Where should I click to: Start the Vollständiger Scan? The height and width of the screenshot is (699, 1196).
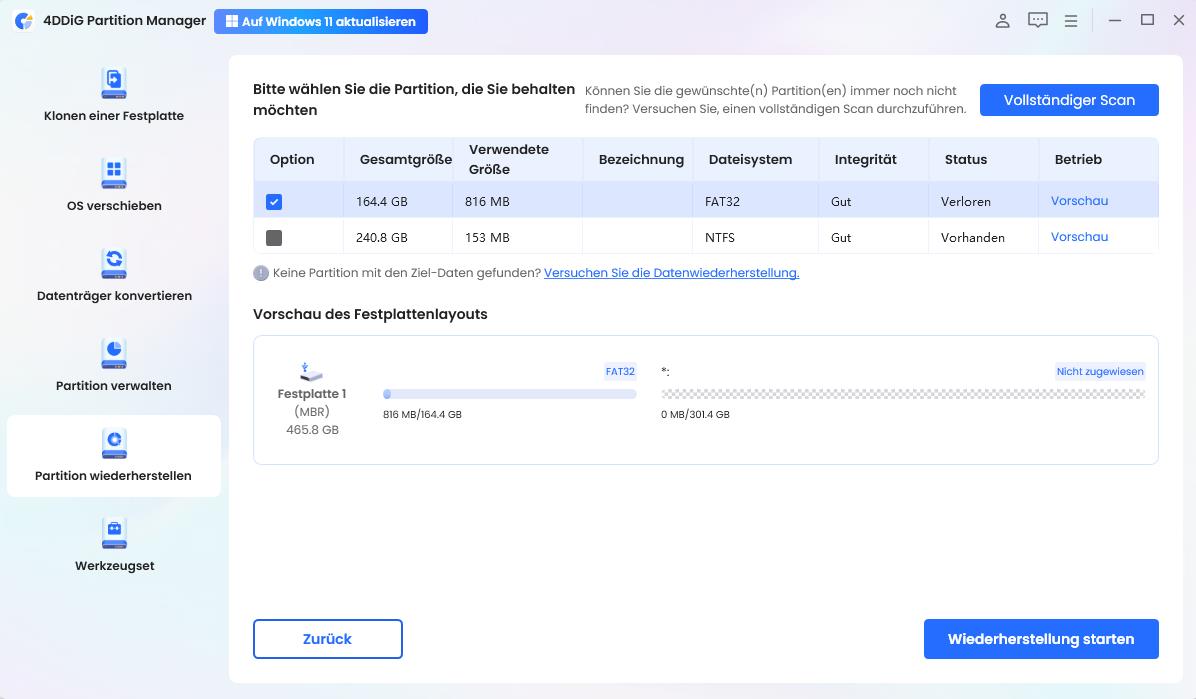click(x=1069, y=100)
